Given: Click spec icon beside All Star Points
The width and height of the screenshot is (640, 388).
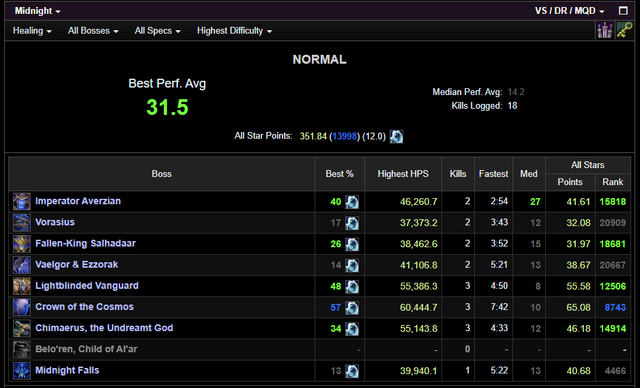Looking at the screenshot, I should click(396, 136).
